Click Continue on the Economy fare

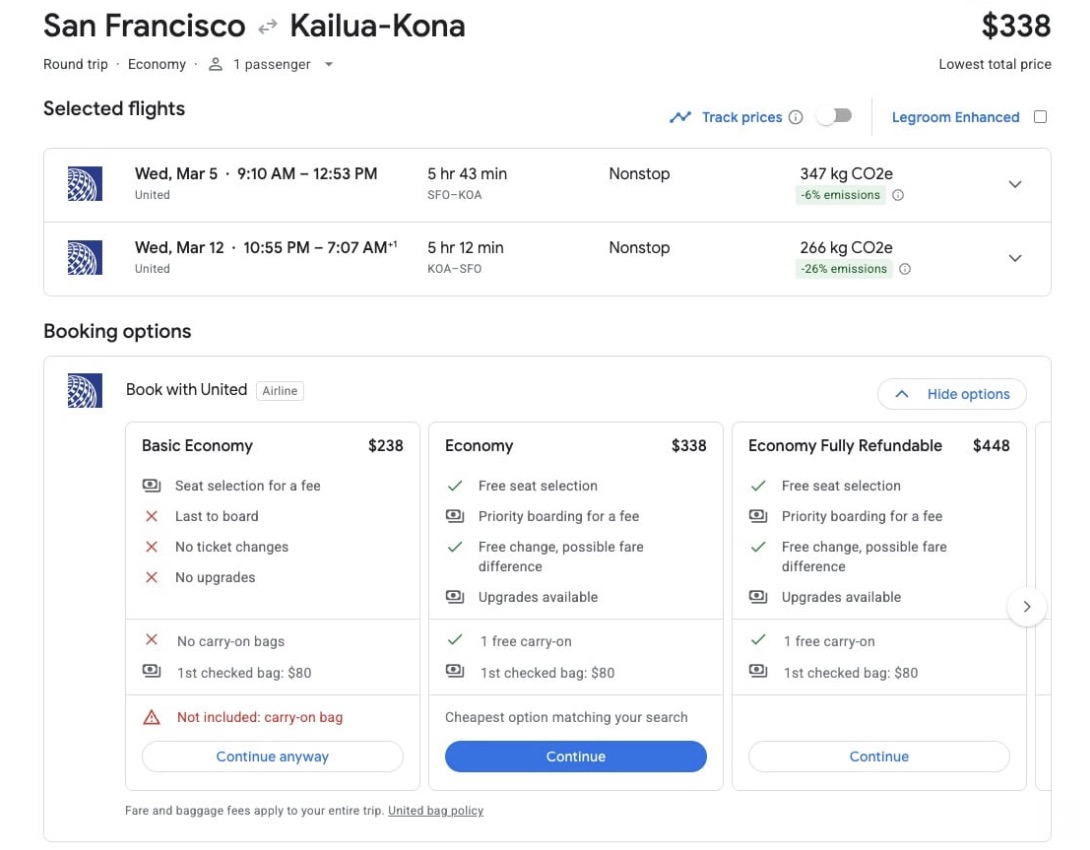[x=576, y=757]
